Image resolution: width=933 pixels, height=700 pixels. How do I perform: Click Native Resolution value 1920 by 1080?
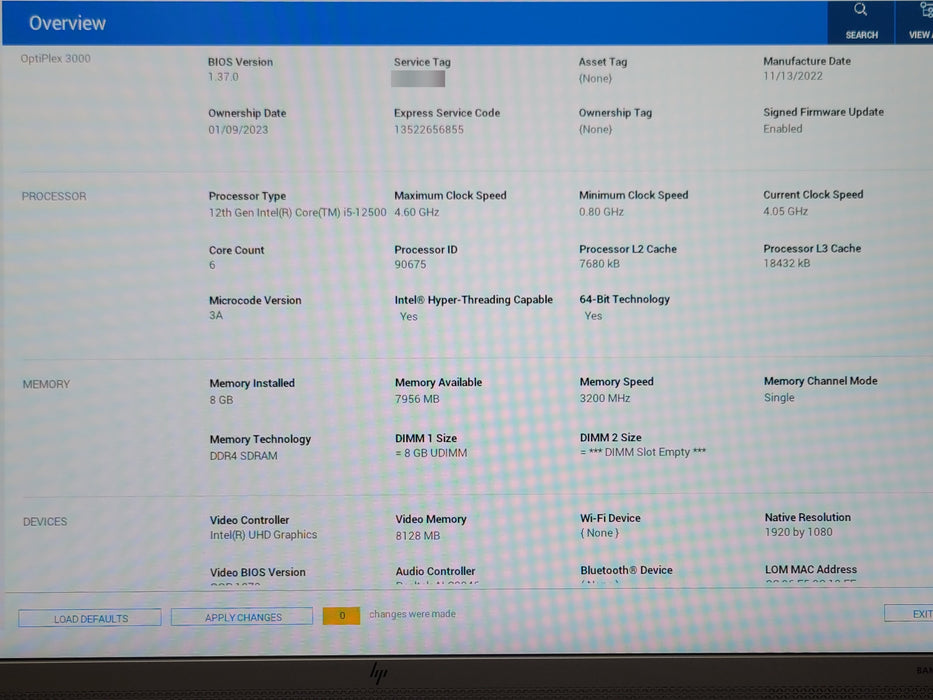pyautogui.click(x=799, y=532)
